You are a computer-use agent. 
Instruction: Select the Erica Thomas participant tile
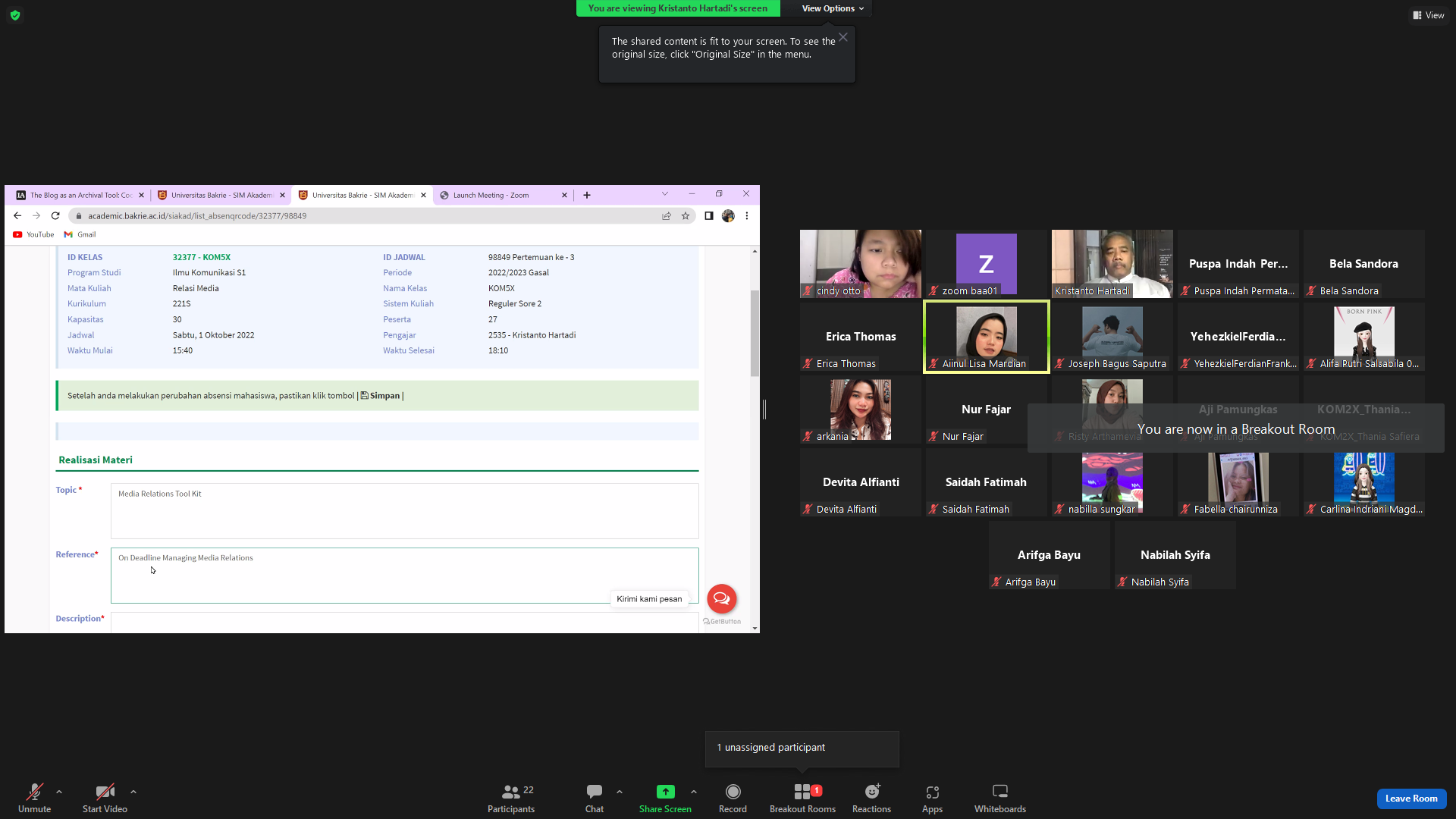point(861,337)
